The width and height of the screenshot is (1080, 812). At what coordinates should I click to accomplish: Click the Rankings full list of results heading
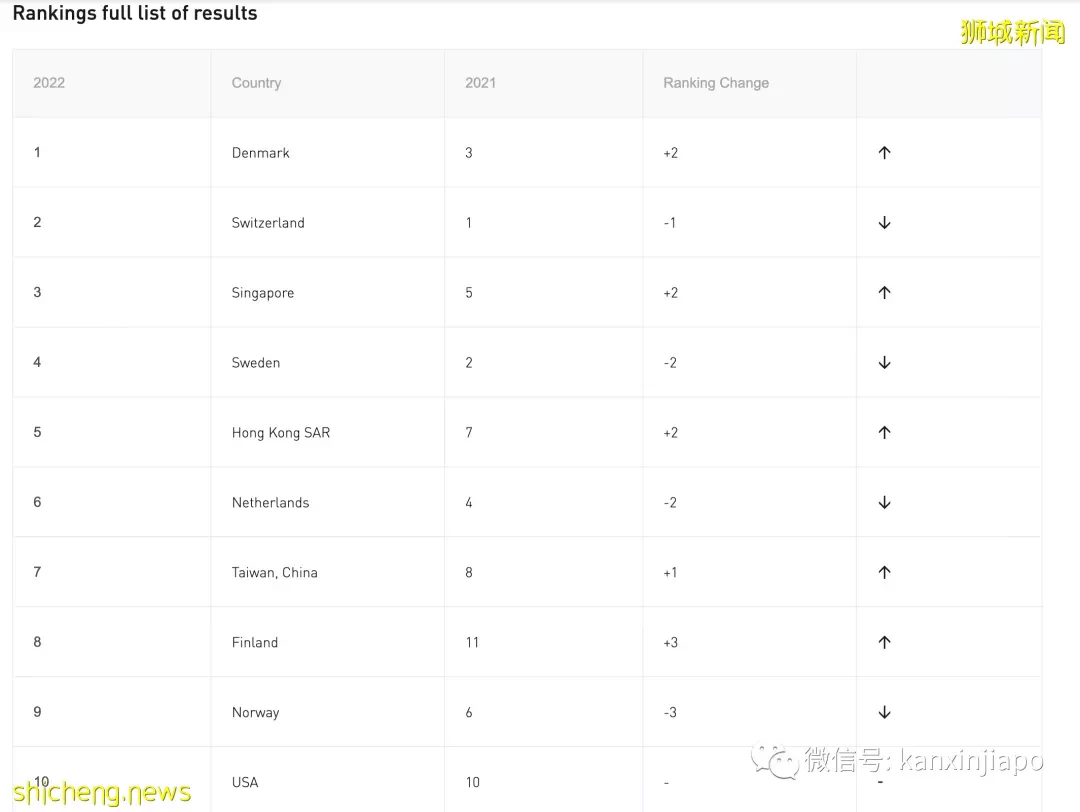pos(135,13)
